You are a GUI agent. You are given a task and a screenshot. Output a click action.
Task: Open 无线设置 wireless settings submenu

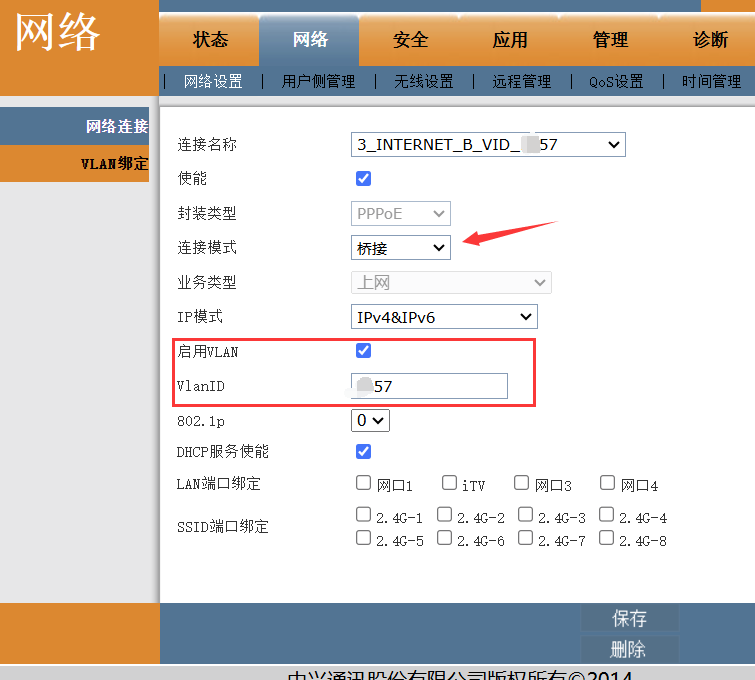(423, 82)
